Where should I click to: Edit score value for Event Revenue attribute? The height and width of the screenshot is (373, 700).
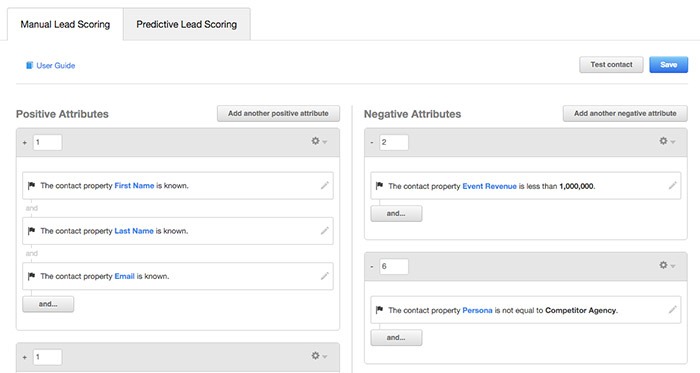[394, 142]
